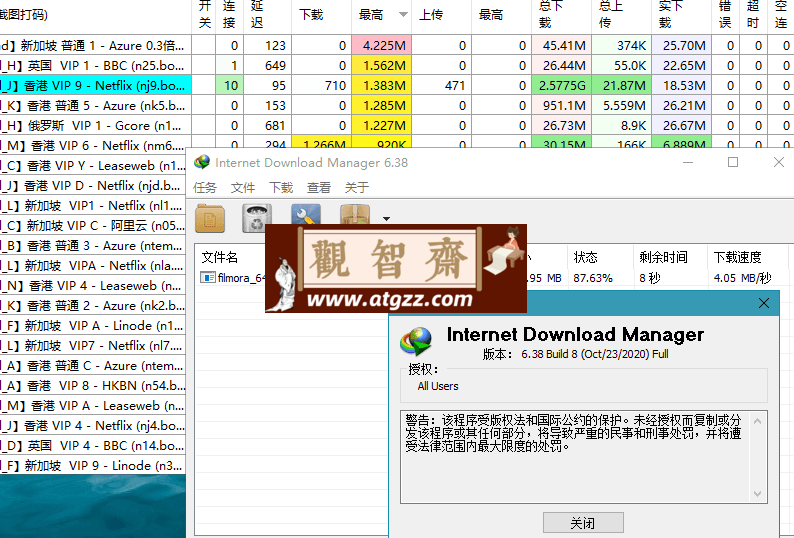Click the 21.87M total upload cell
Image resolution: width=794 pixels, height=538 pixels.
click(x=622, y=85)
